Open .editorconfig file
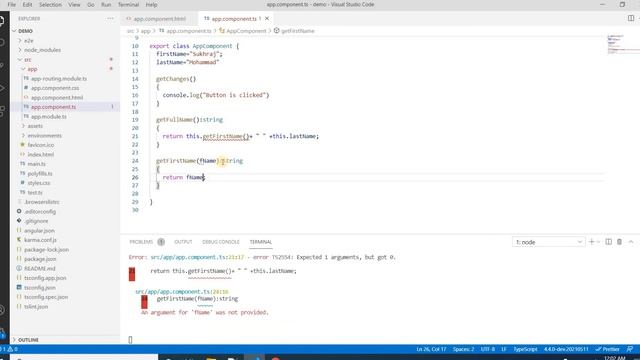Viewport: 640px width, 360px height. pos(40,211)
